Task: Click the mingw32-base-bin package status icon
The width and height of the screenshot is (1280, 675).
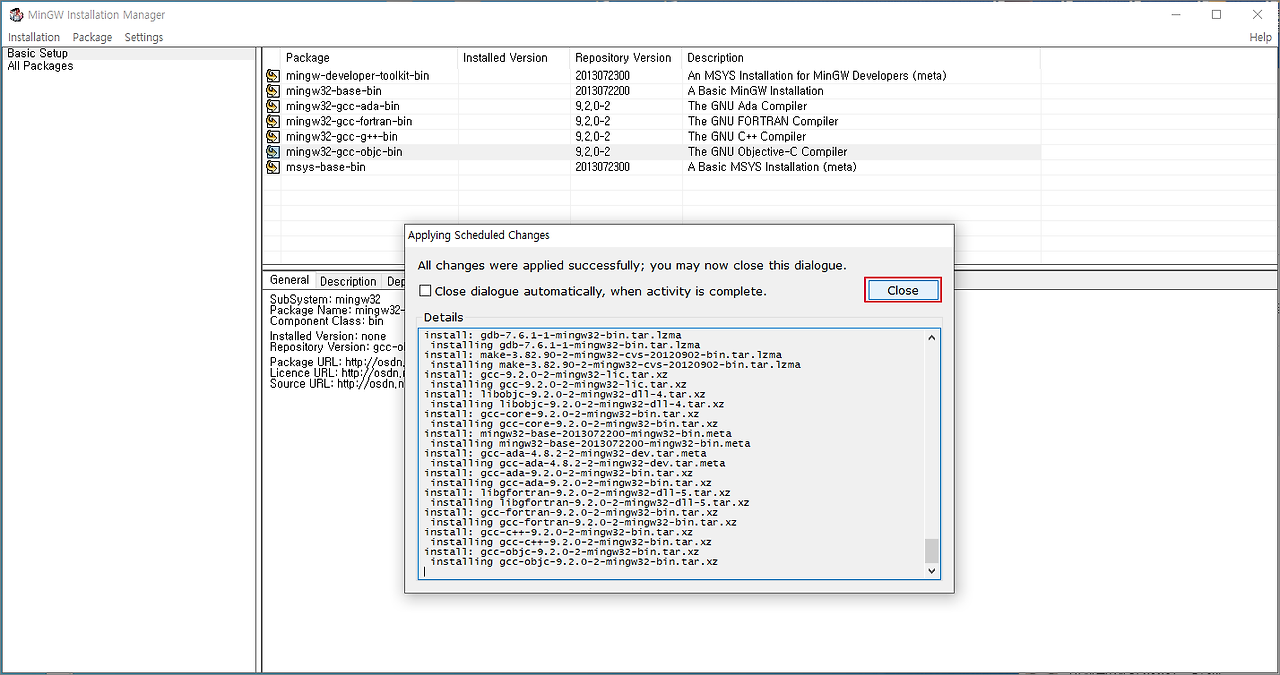Action: point(273,91)
